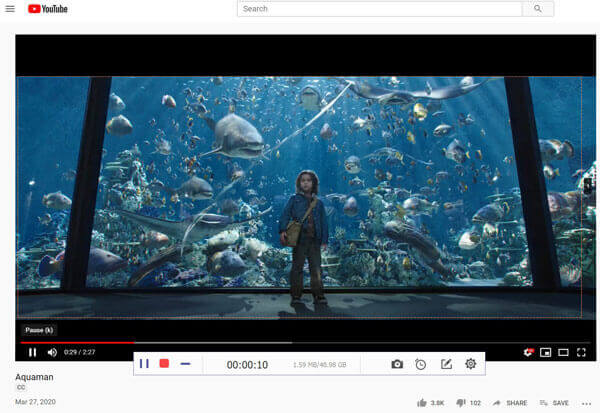Go to the YouTube home logo
Image resolution: width=600 pixels, height=413 pixels.
[48, 9]
